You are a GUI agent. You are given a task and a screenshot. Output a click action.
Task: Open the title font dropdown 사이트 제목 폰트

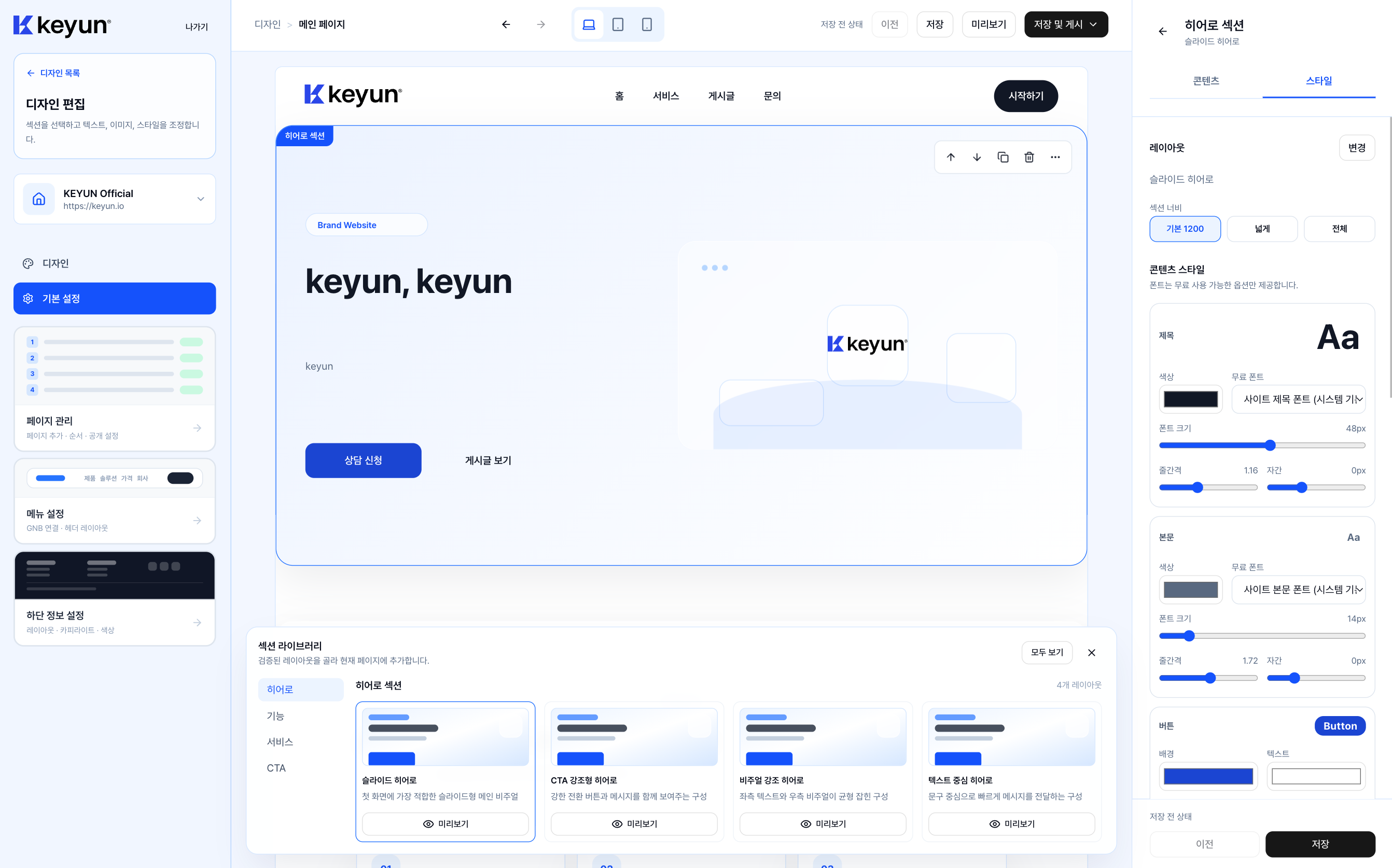point(1299,400)
